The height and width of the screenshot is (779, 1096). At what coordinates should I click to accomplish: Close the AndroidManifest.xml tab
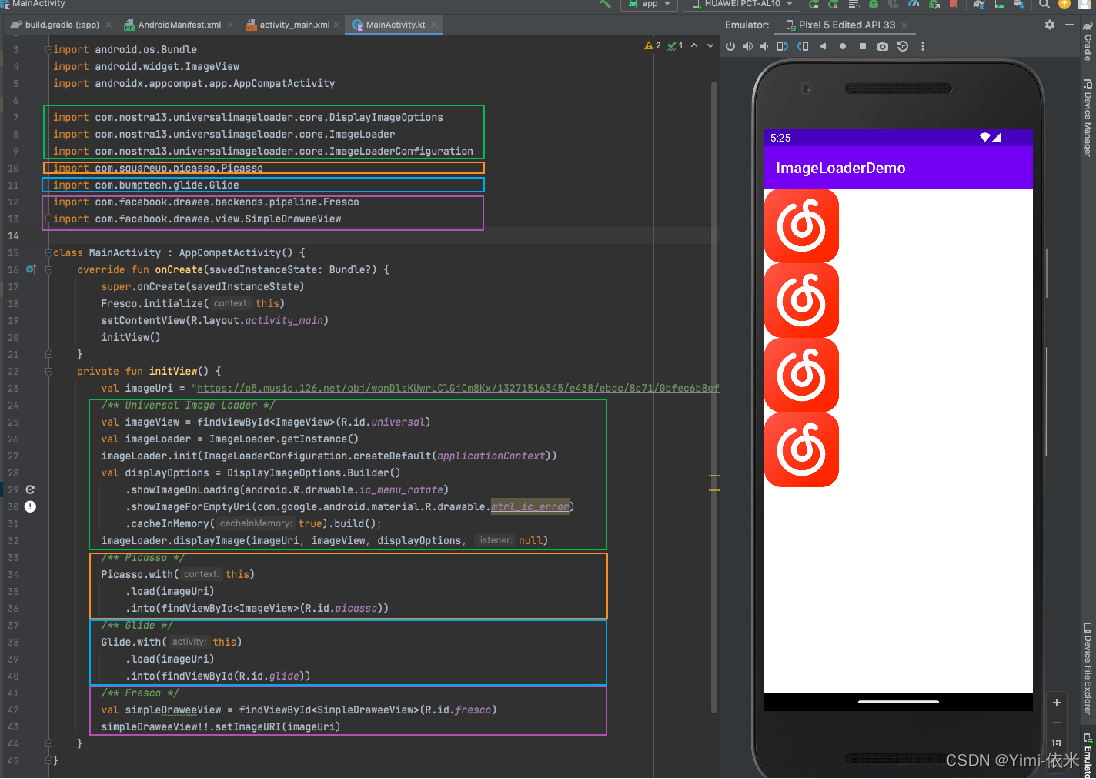[x=231, y=24]
